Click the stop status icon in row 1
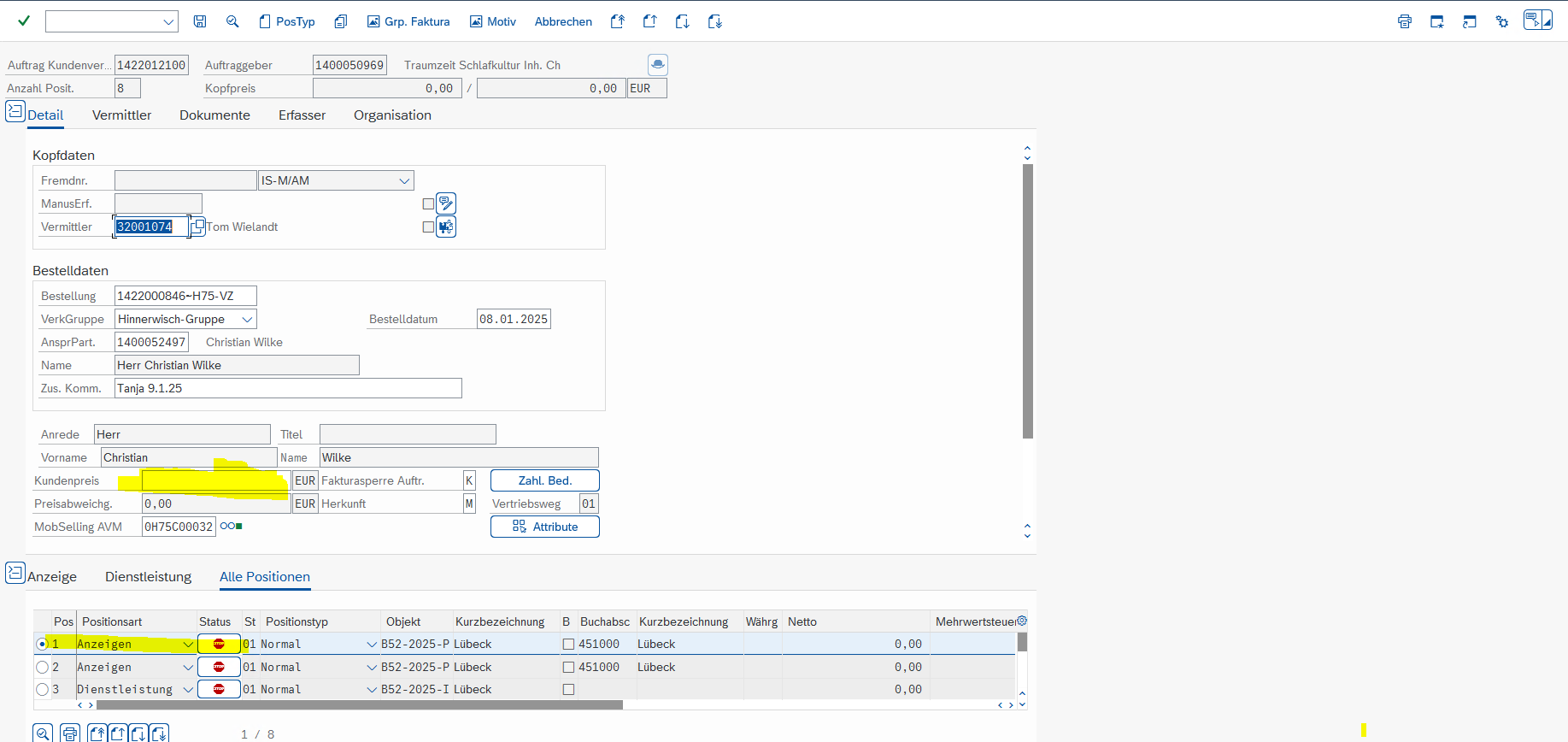 coord(219,644)
